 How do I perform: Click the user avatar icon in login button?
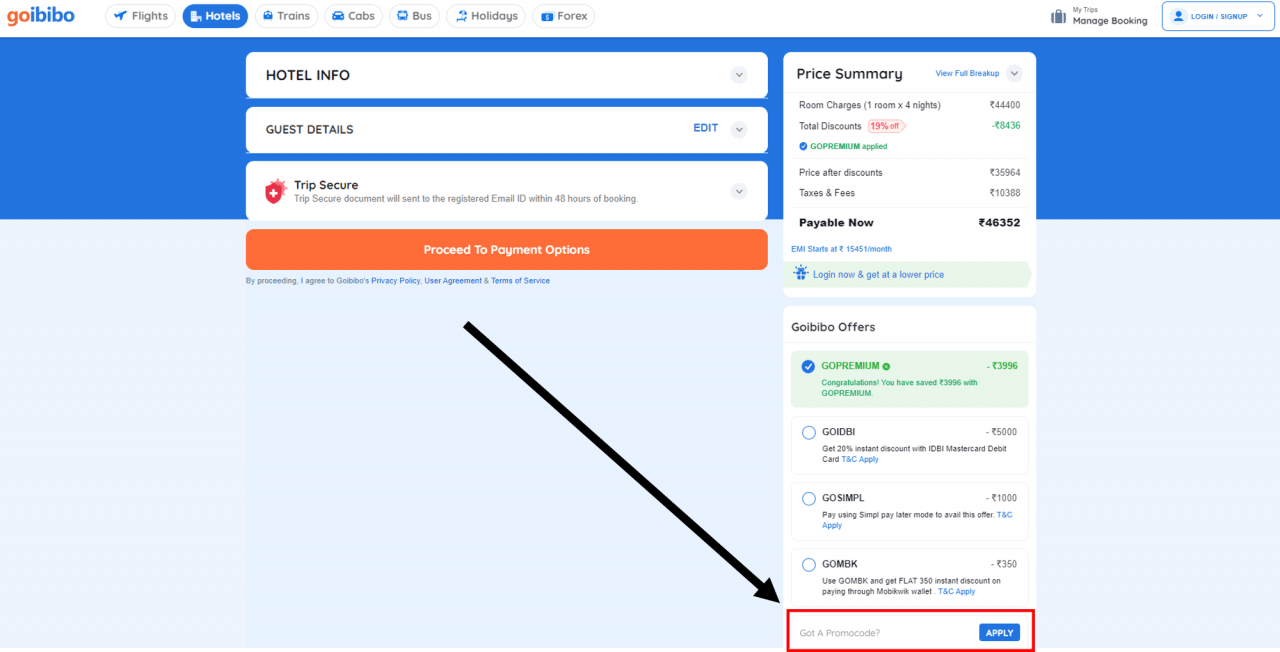tap(1178, 16)
